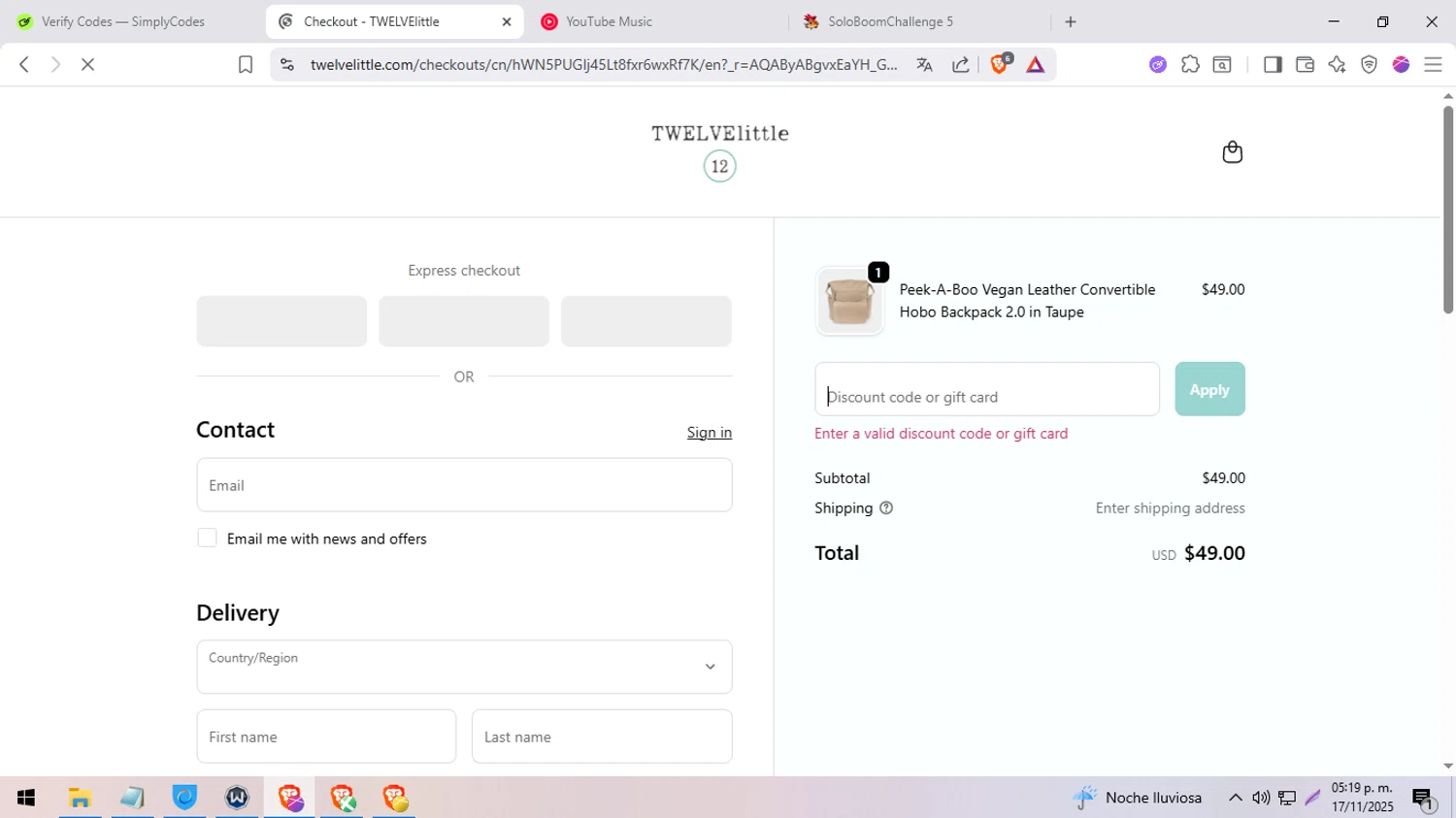Open notification center in taskbar

[1424, 799]
